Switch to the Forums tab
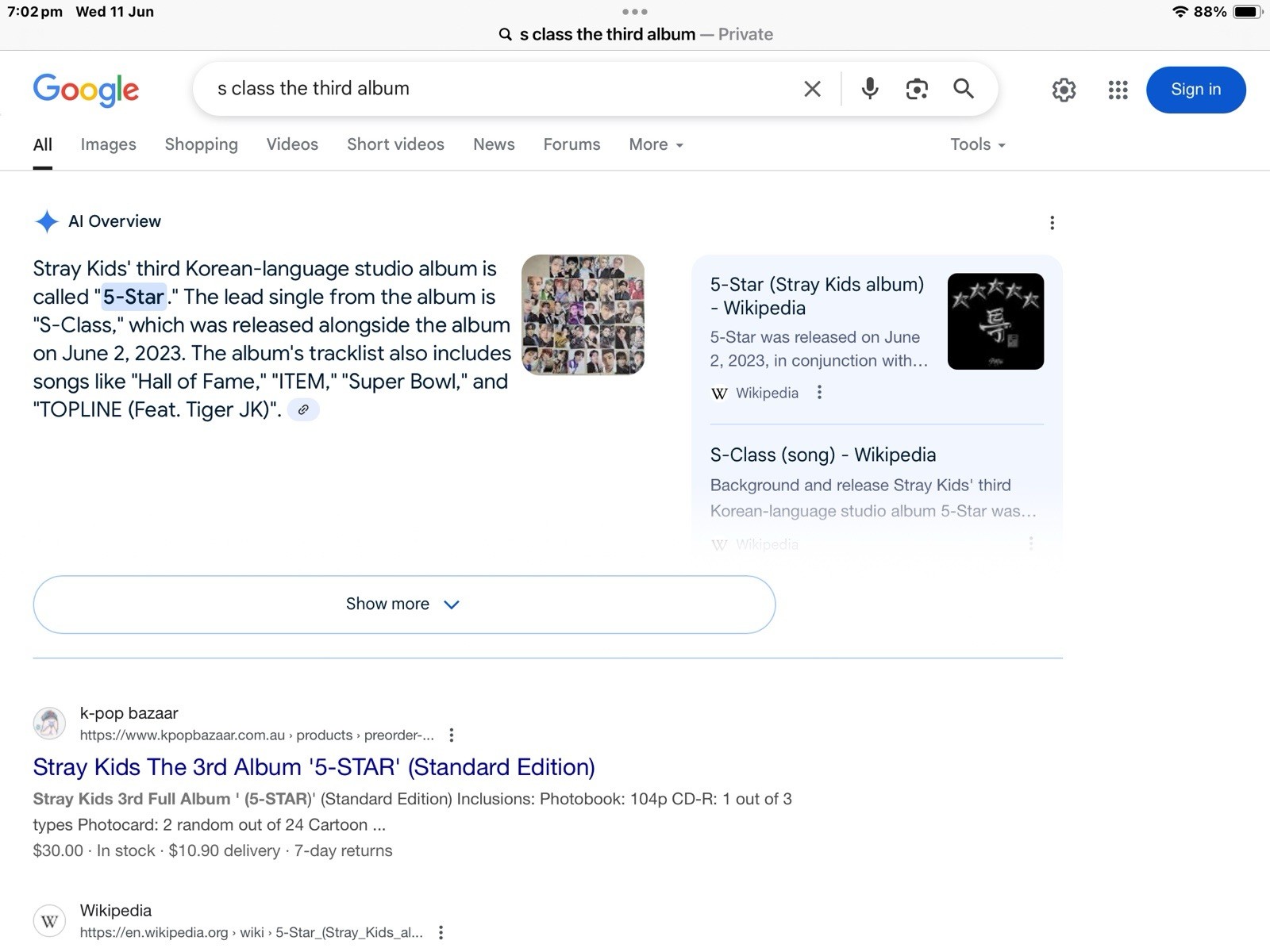Viewport: 1270px width, 952px height. point(571,144)
